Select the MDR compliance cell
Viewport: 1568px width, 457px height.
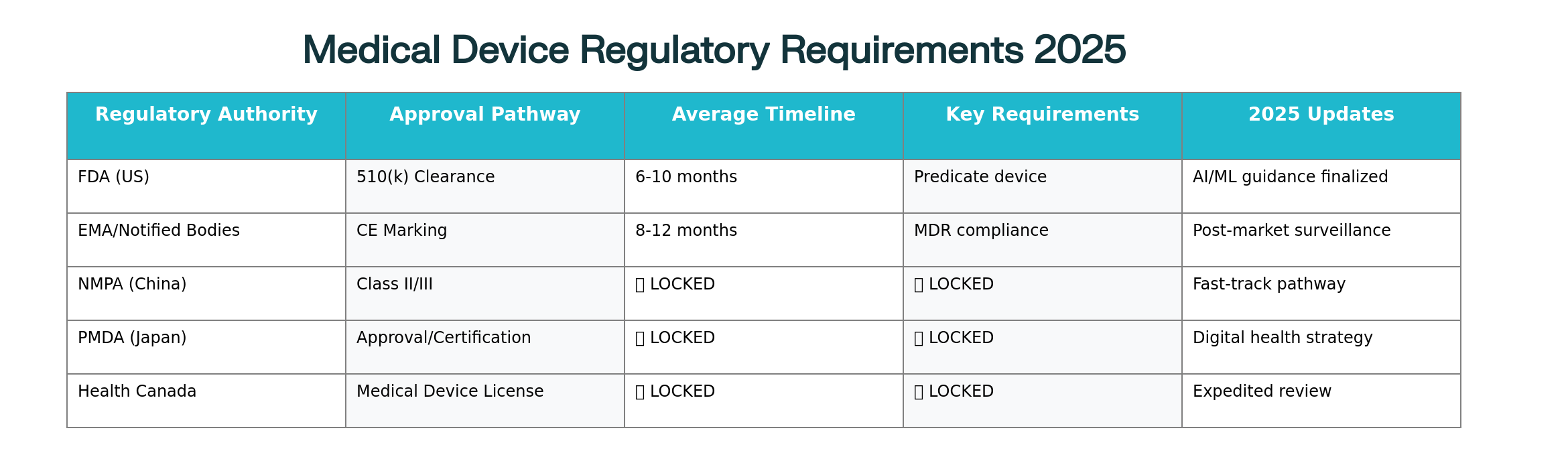click(981, 231)
